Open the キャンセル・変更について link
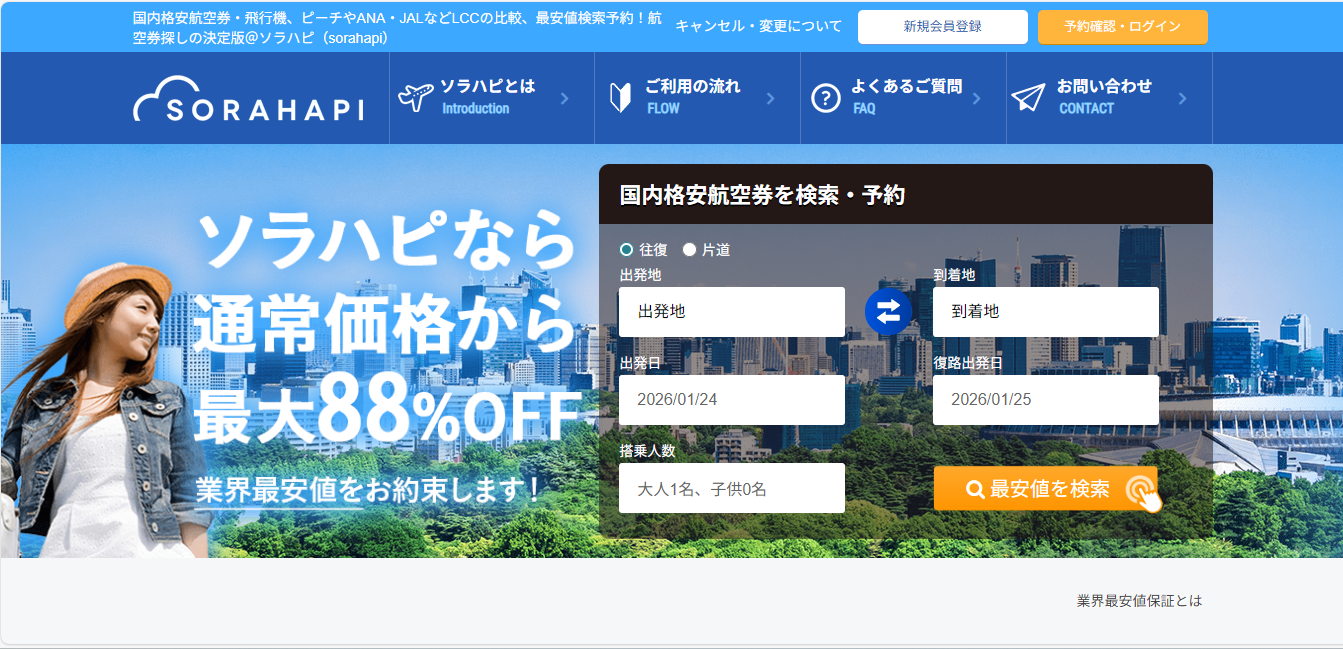Viewport: 1343px width, 649px height. pyautogui.click(x=759, y=27)
